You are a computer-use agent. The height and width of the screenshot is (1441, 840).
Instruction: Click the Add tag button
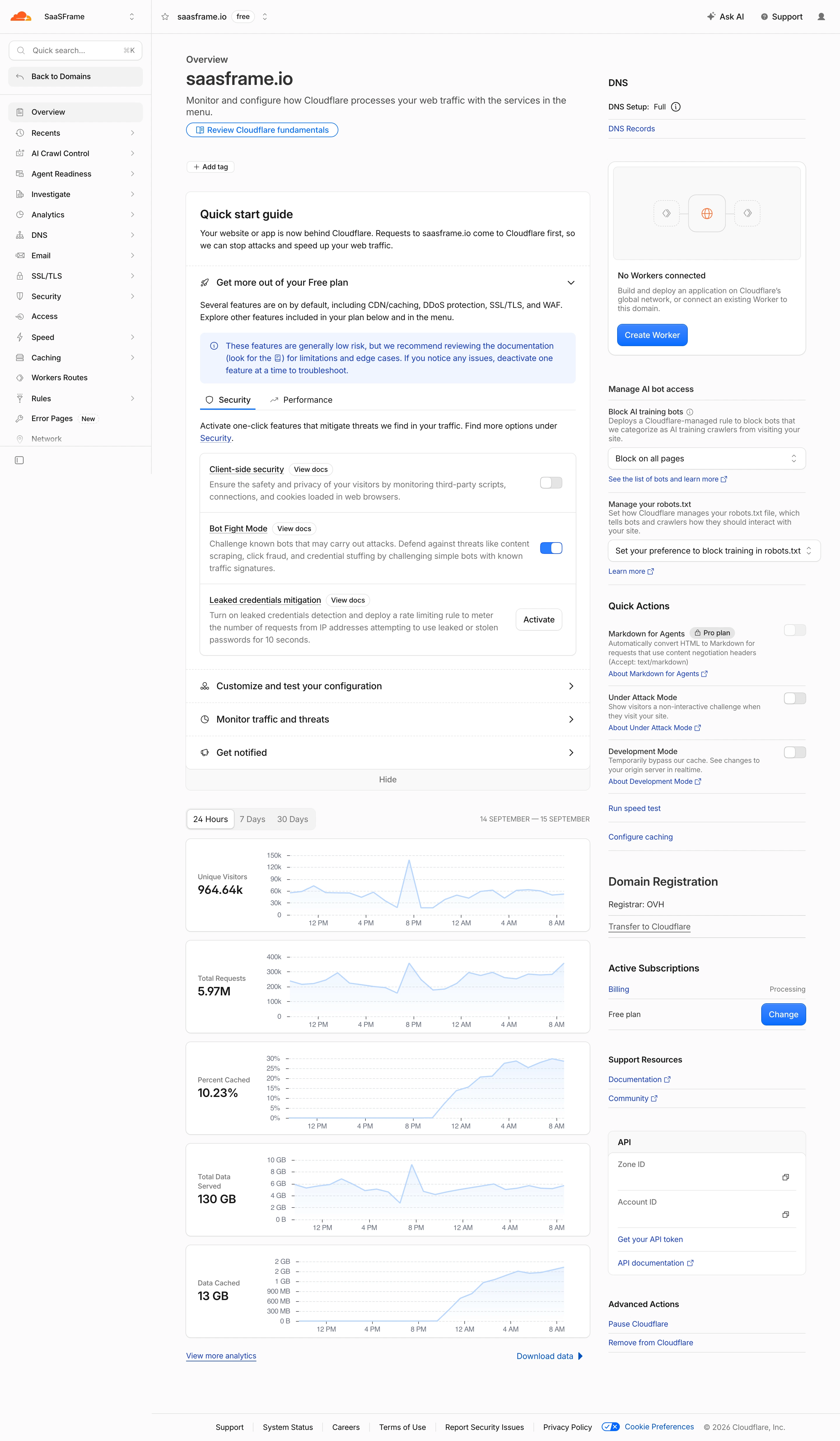click(x=210, y=167)
